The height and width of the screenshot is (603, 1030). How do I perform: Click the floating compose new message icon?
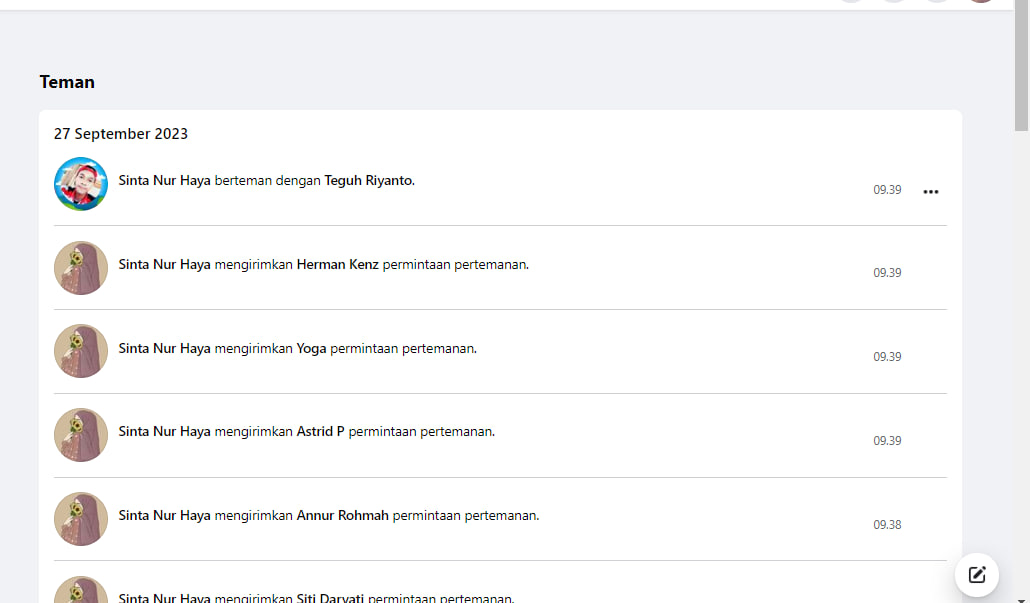(x=977, y=575)
